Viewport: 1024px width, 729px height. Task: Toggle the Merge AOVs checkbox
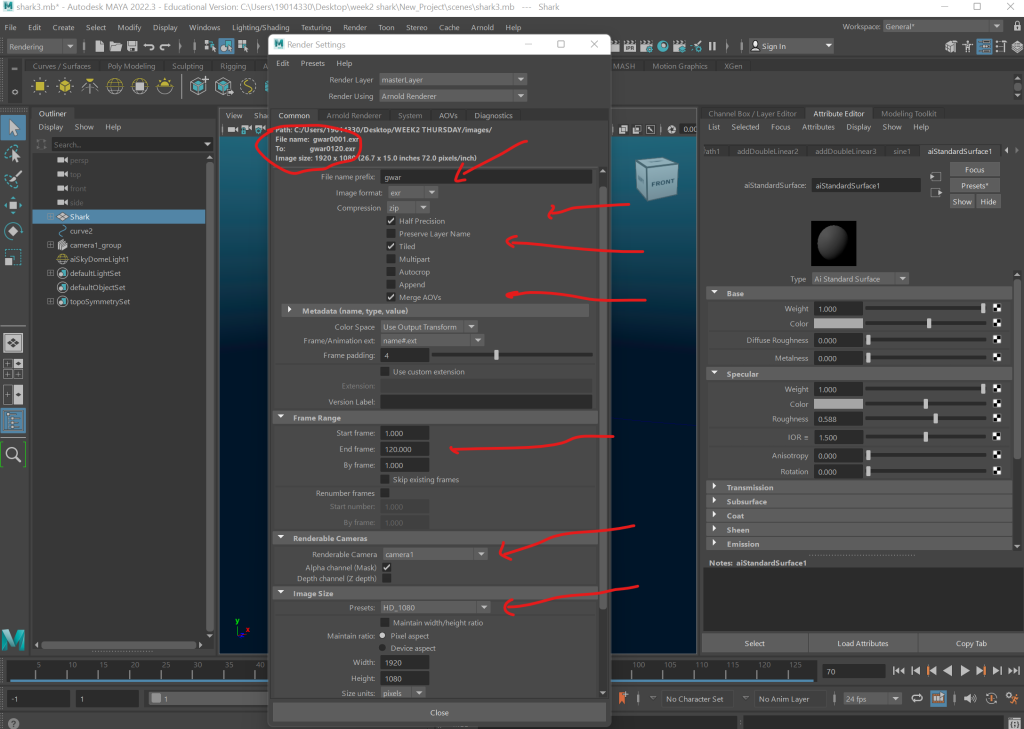coord(391,297)
